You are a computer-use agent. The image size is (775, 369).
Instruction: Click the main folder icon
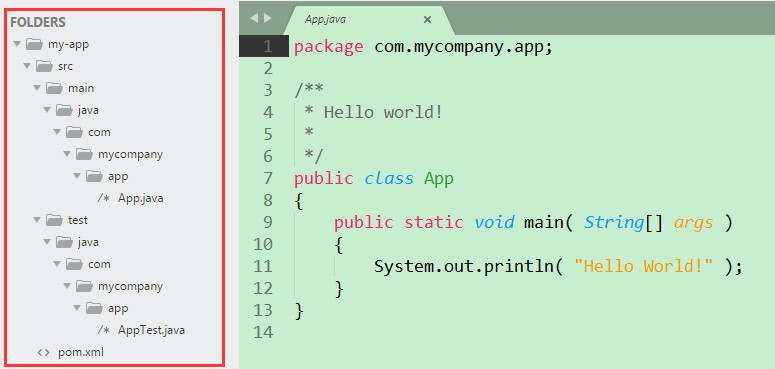(54, 88)
